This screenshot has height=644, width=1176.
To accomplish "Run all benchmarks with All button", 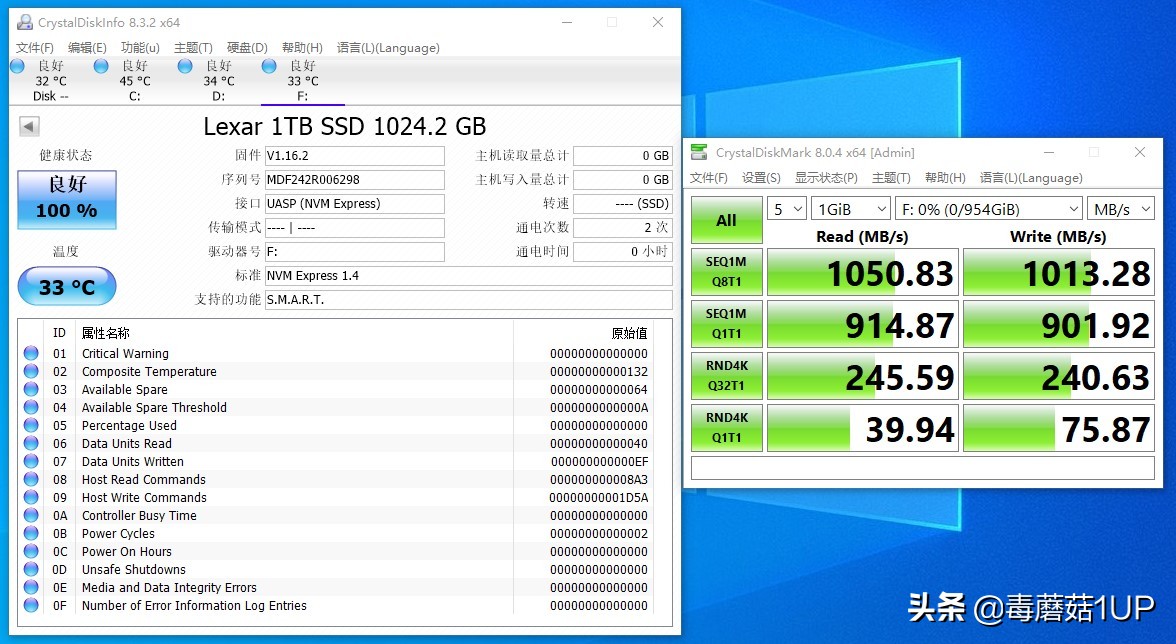I will pos(726,221).
